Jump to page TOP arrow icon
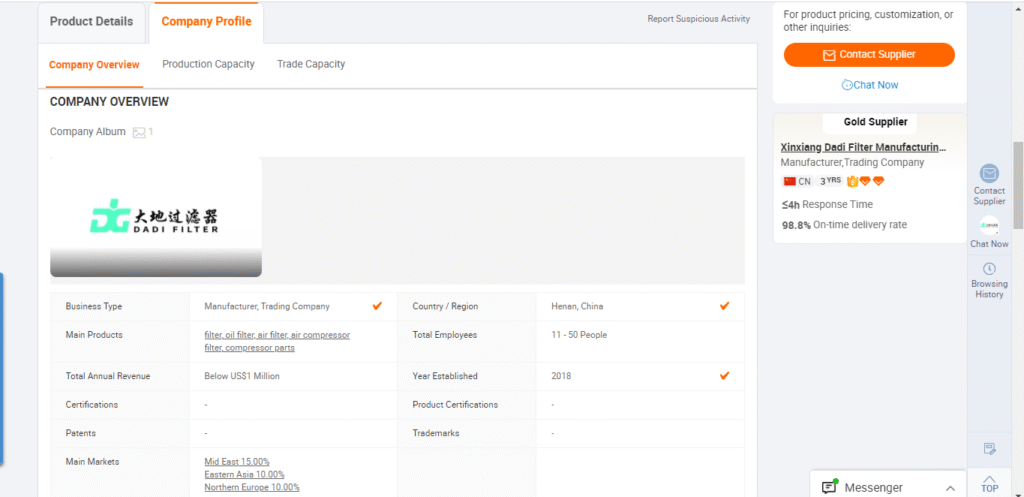Image resolution: width=1024 pixels, height=497 pixels. click(x=989, y=482)
